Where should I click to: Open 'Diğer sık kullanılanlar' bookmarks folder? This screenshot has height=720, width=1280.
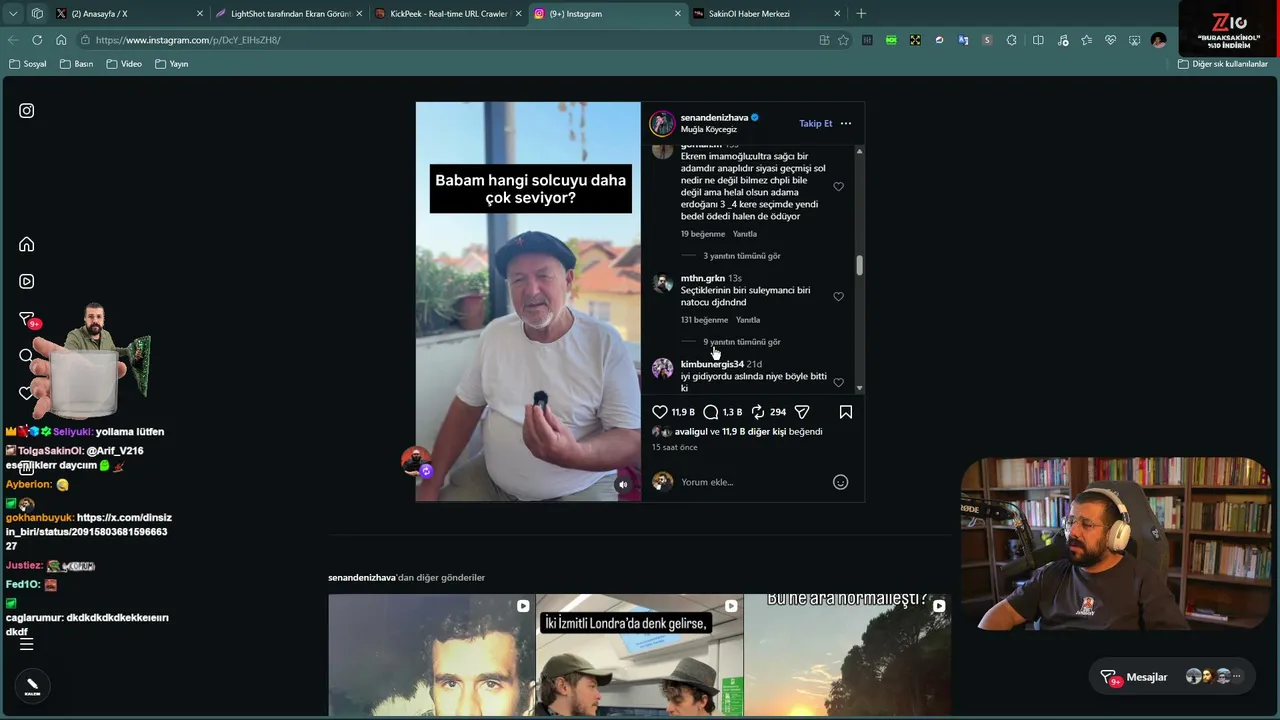click(x=1223, y=64)
